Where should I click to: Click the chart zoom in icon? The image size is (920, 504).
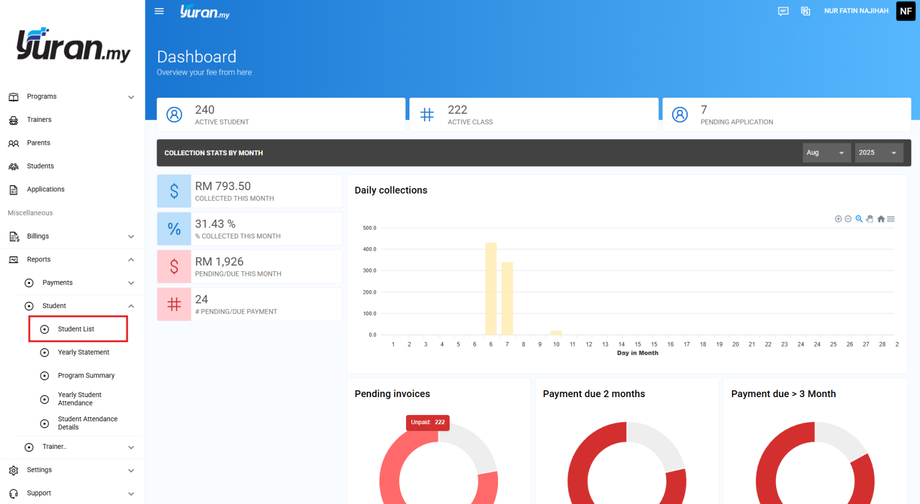(x=838, y=219)
